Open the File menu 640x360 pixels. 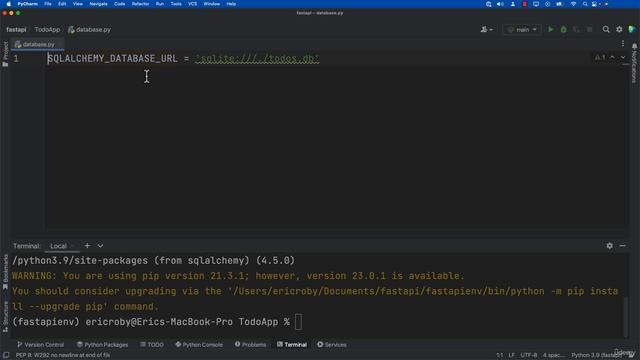[x=48, y=4]
